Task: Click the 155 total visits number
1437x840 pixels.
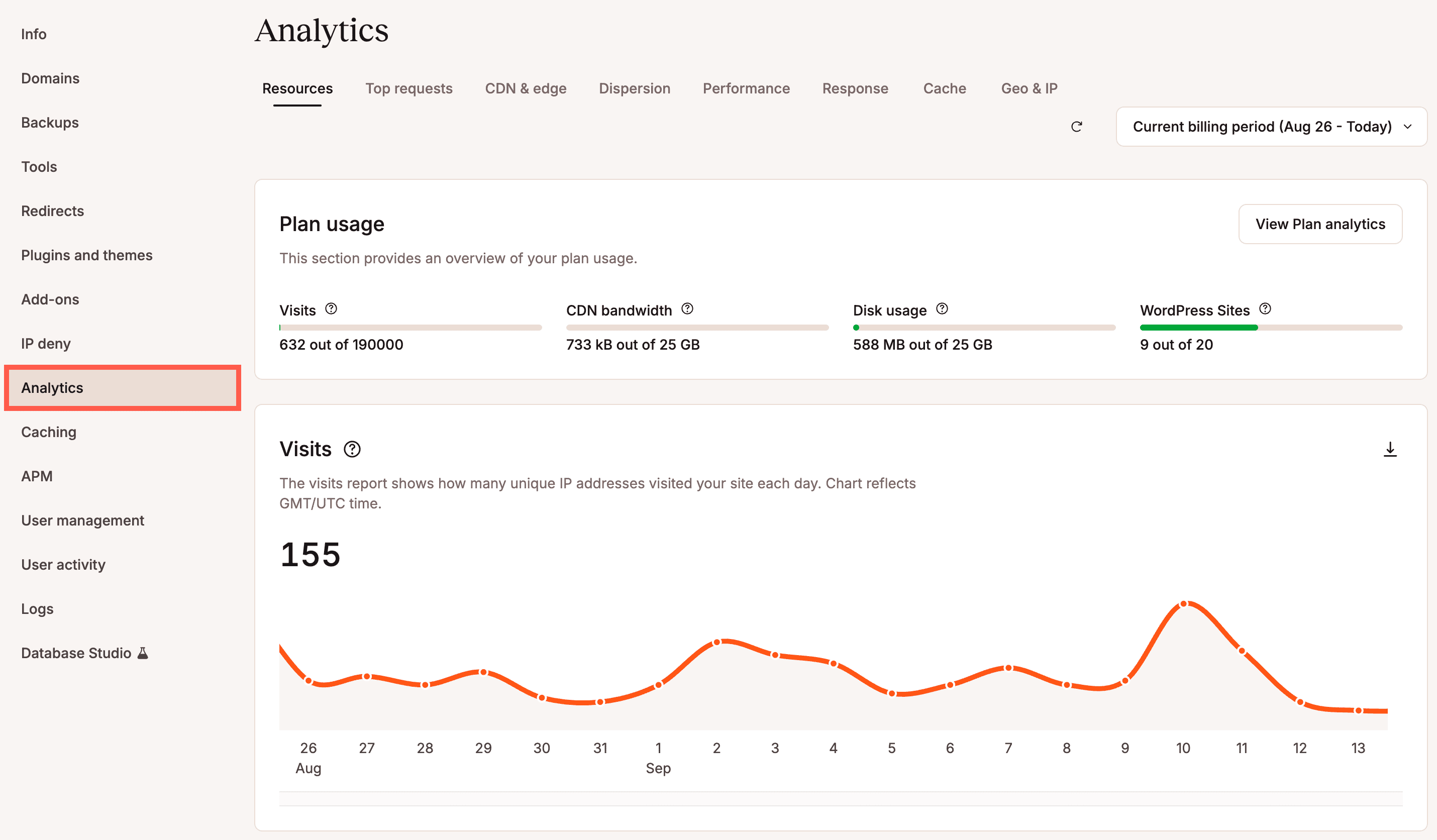Action: 310,554
